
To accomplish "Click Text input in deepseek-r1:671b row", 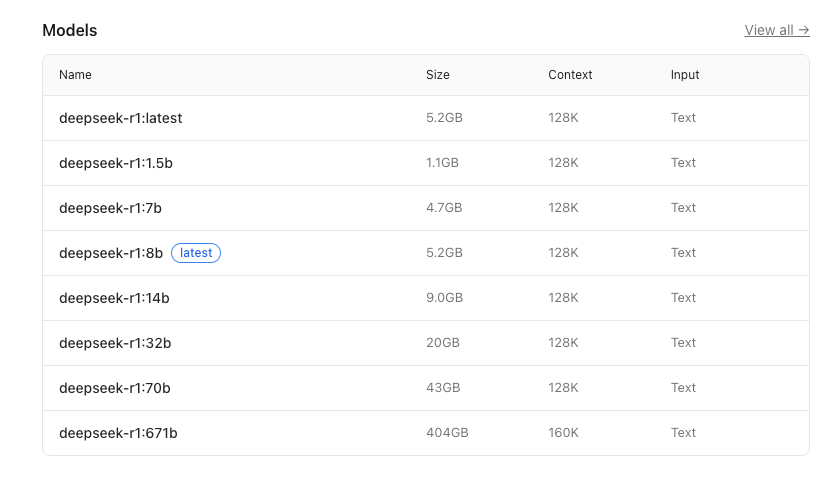I will pyautogui.click(x=683, y=433).
